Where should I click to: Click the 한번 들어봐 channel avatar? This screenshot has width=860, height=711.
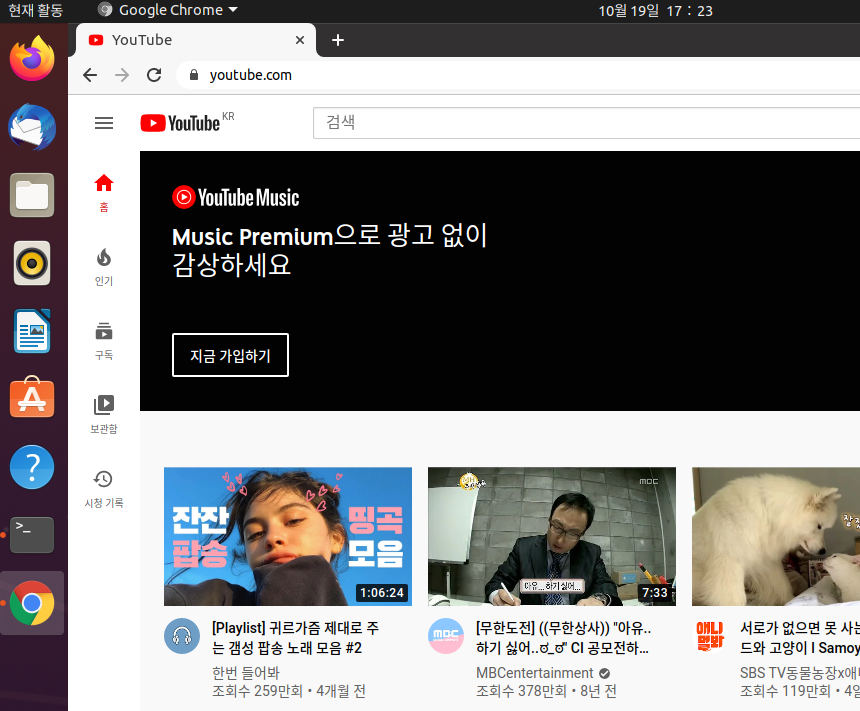pyautogui.click(x=182, y=636)
